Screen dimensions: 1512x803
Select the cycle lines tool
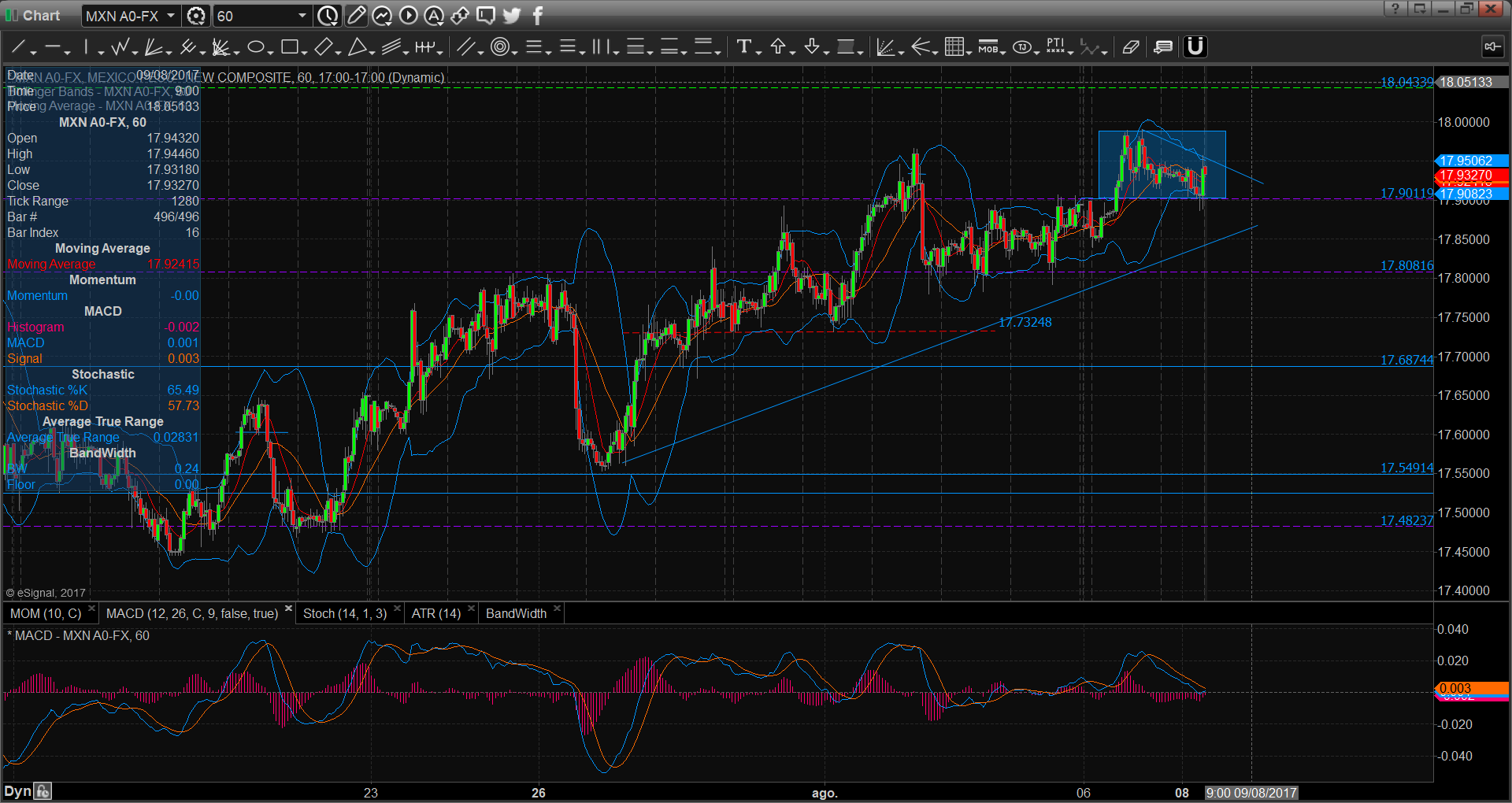(x=425, y=47)
